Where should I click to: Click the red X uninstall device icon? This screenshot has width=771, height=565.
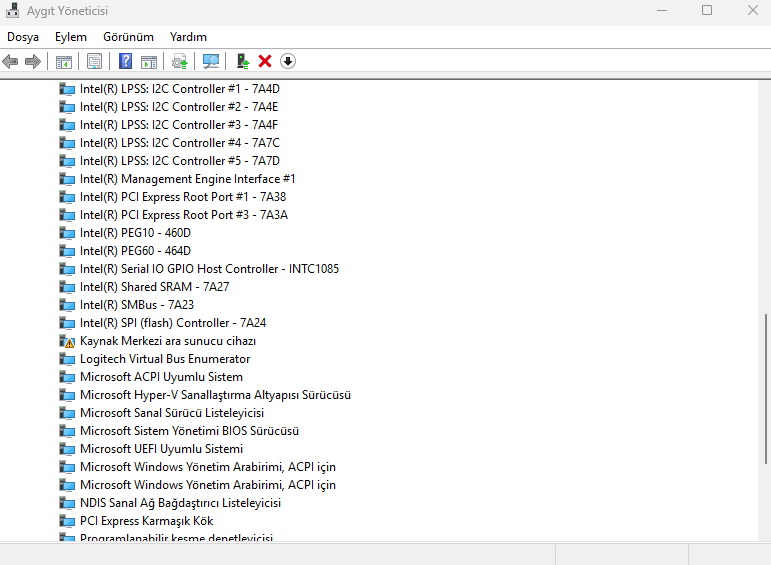(265, 61)
